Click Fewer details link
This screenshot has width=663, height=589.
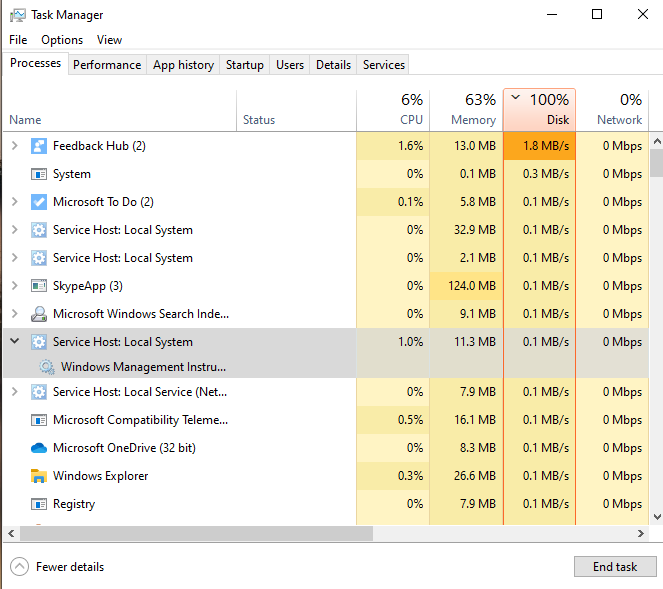(x=70, y=567)
